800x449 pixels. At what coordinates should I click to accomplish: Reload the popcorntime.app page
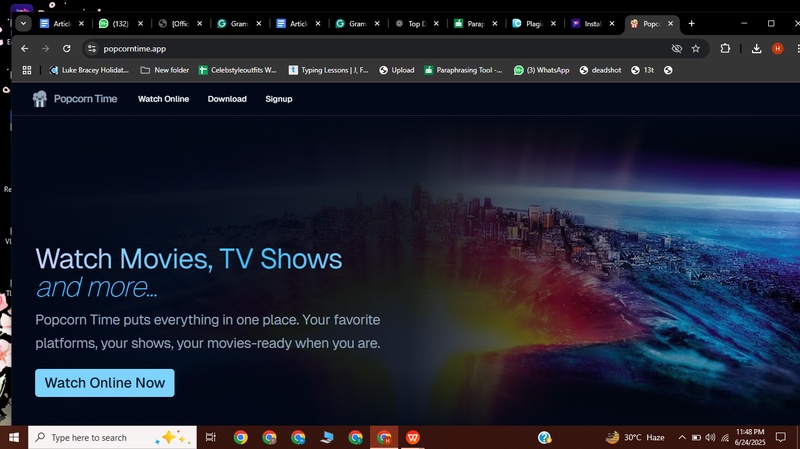coord(66,48)
